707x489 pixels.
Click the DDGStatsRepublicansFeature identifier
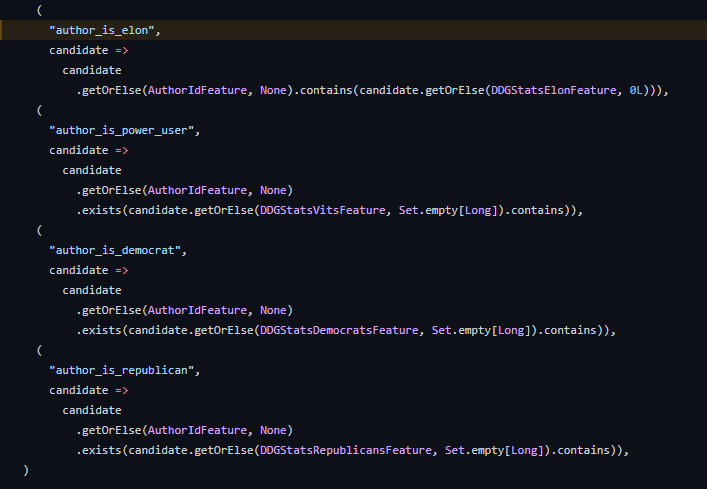click(x=345, y=450)
